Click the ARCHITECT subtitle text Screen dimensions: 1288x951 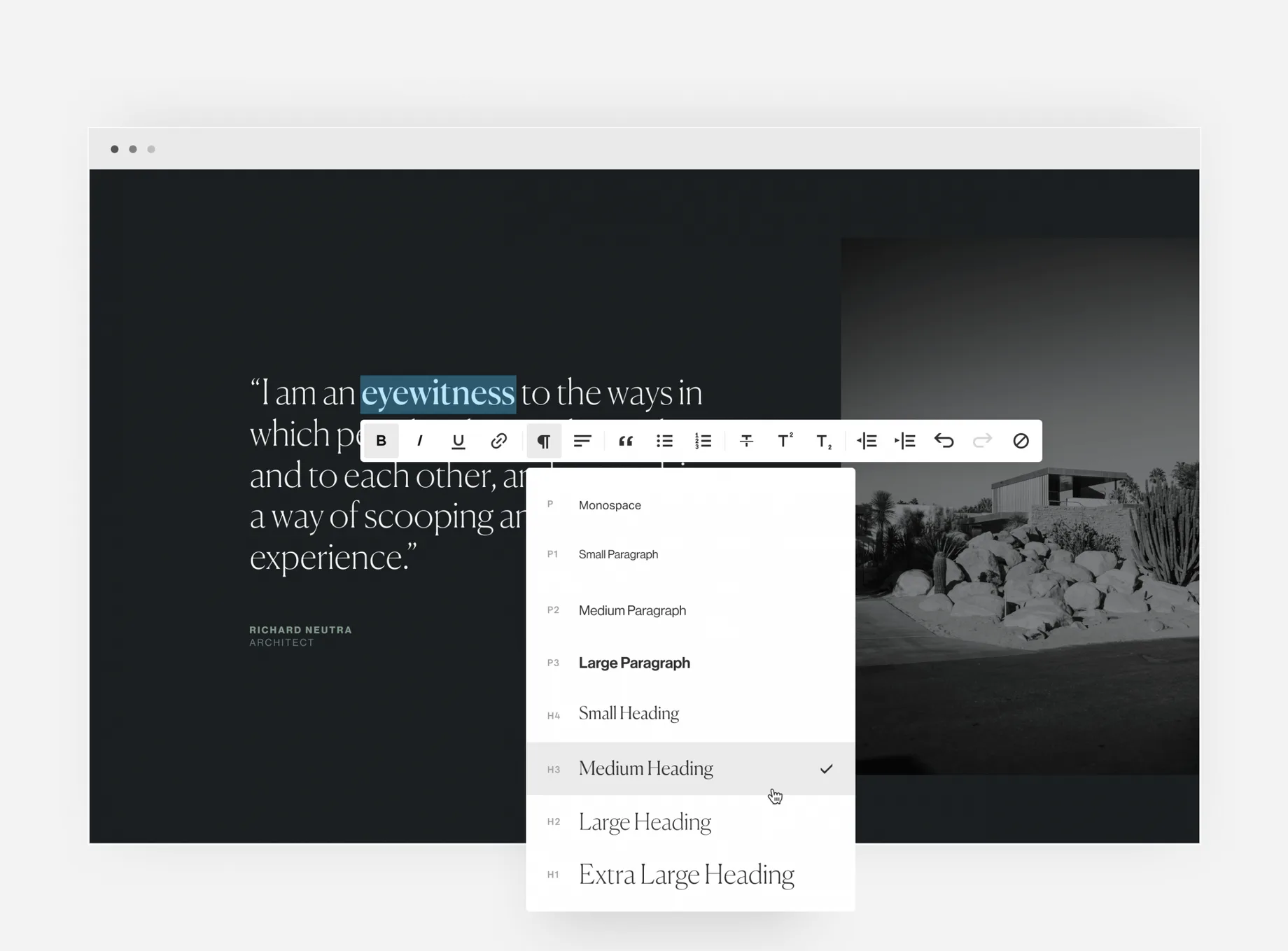282,642
